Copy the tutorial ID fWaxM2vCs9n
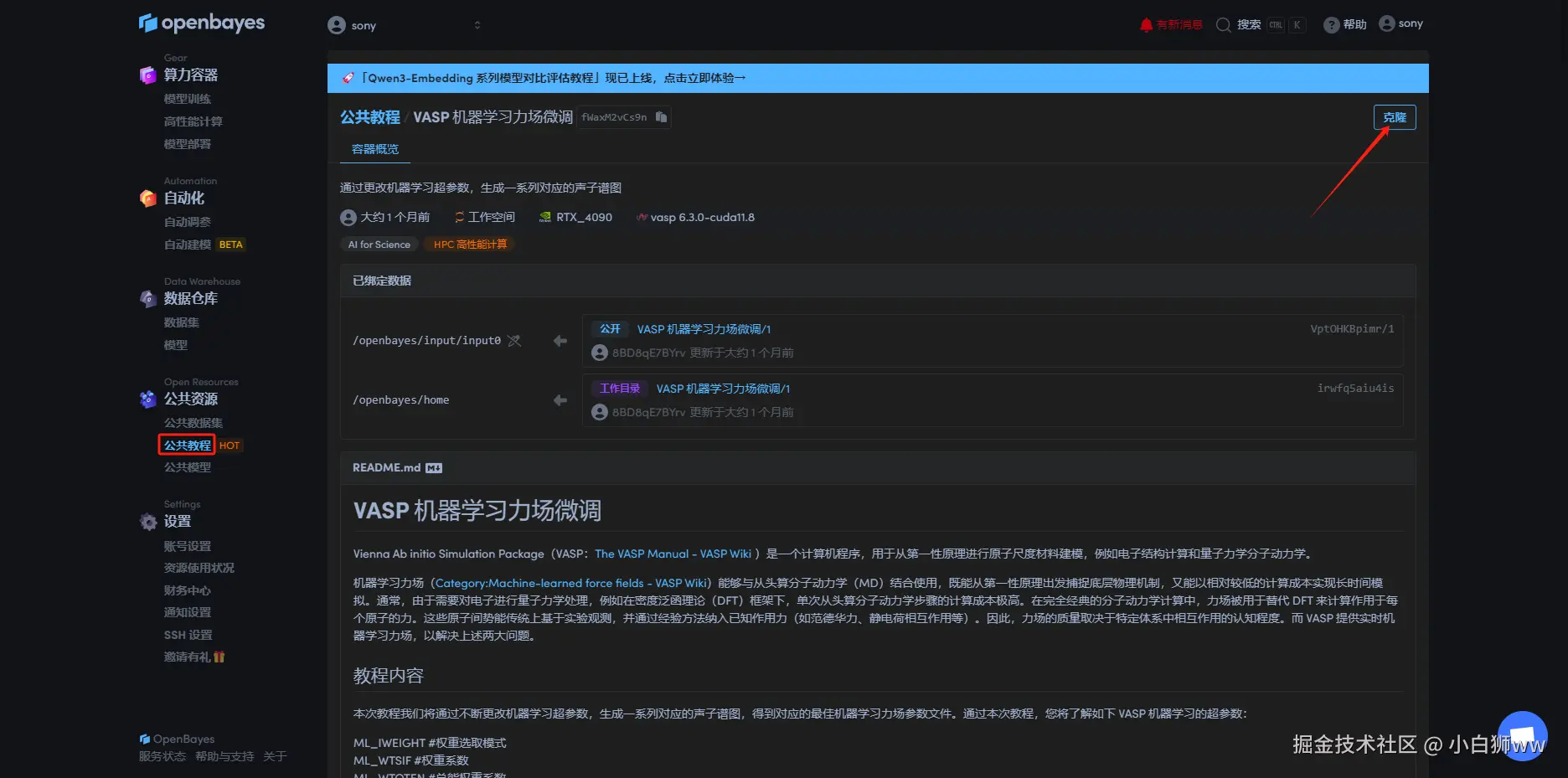The height and width of the screenshot is (778, 1568). point(662,117)
